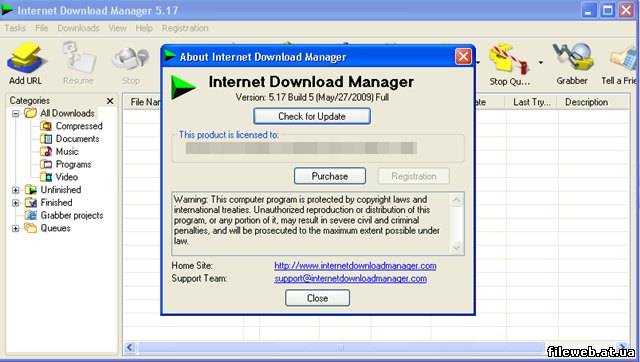Expand the Unfinished tree node

[x=16, y=190]
